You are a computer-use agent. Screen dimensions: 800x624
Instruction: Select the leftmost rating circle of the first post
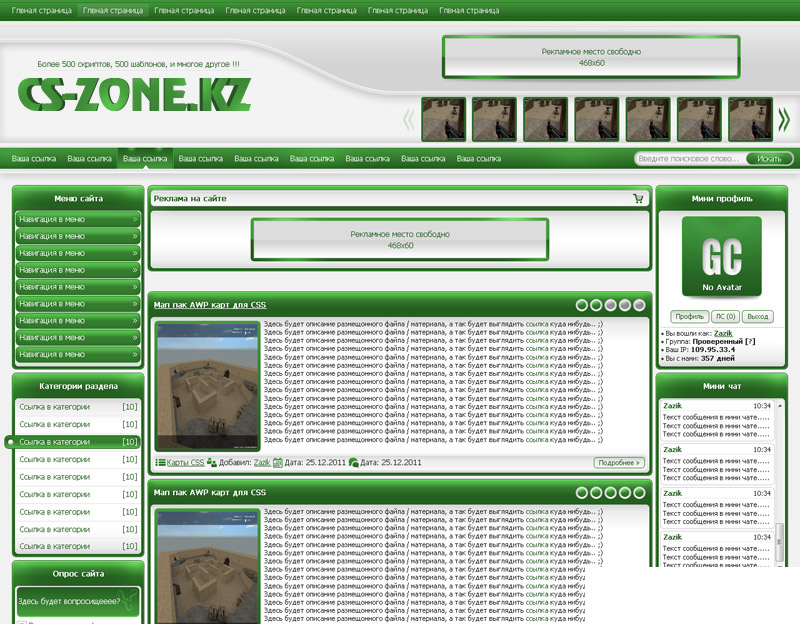click(581, 305)
